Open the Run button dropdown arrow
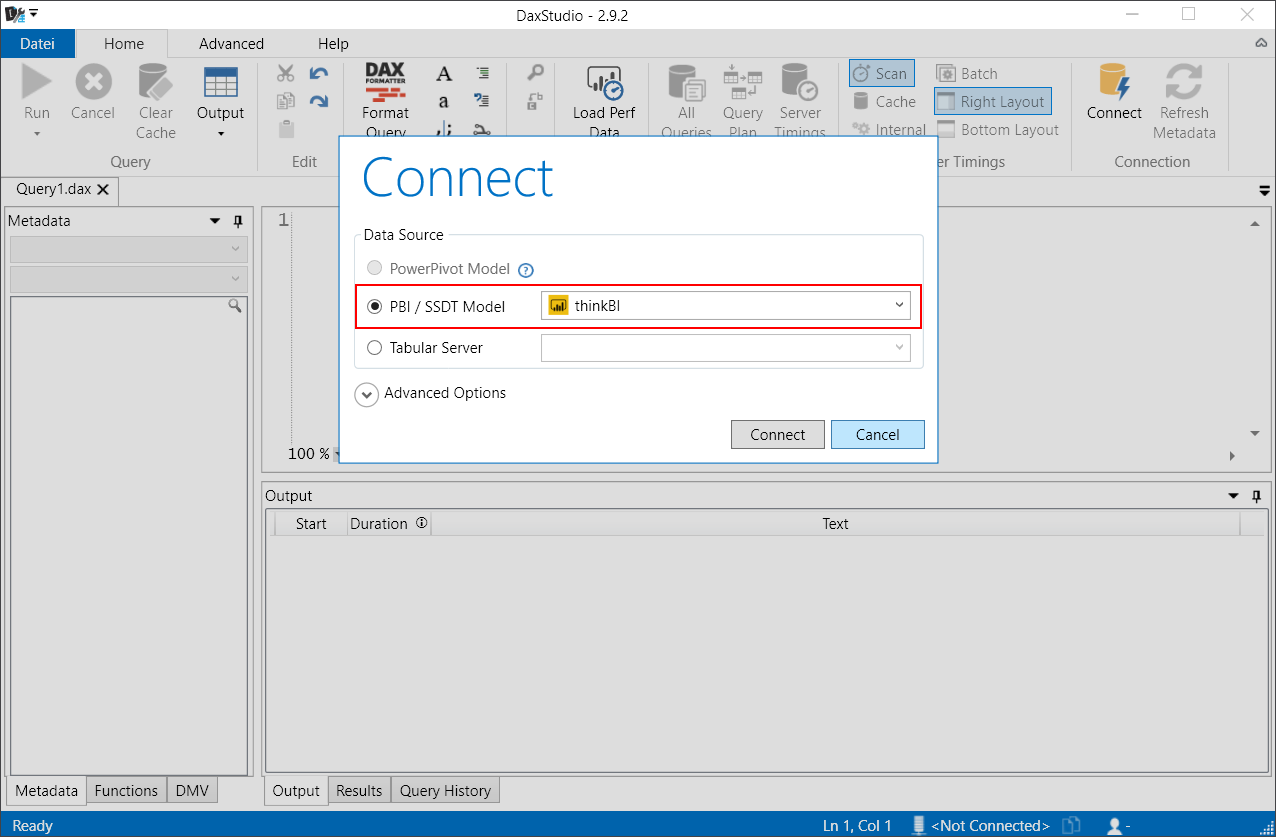This screenshot has height=837, width=1276. click(36, 134)
